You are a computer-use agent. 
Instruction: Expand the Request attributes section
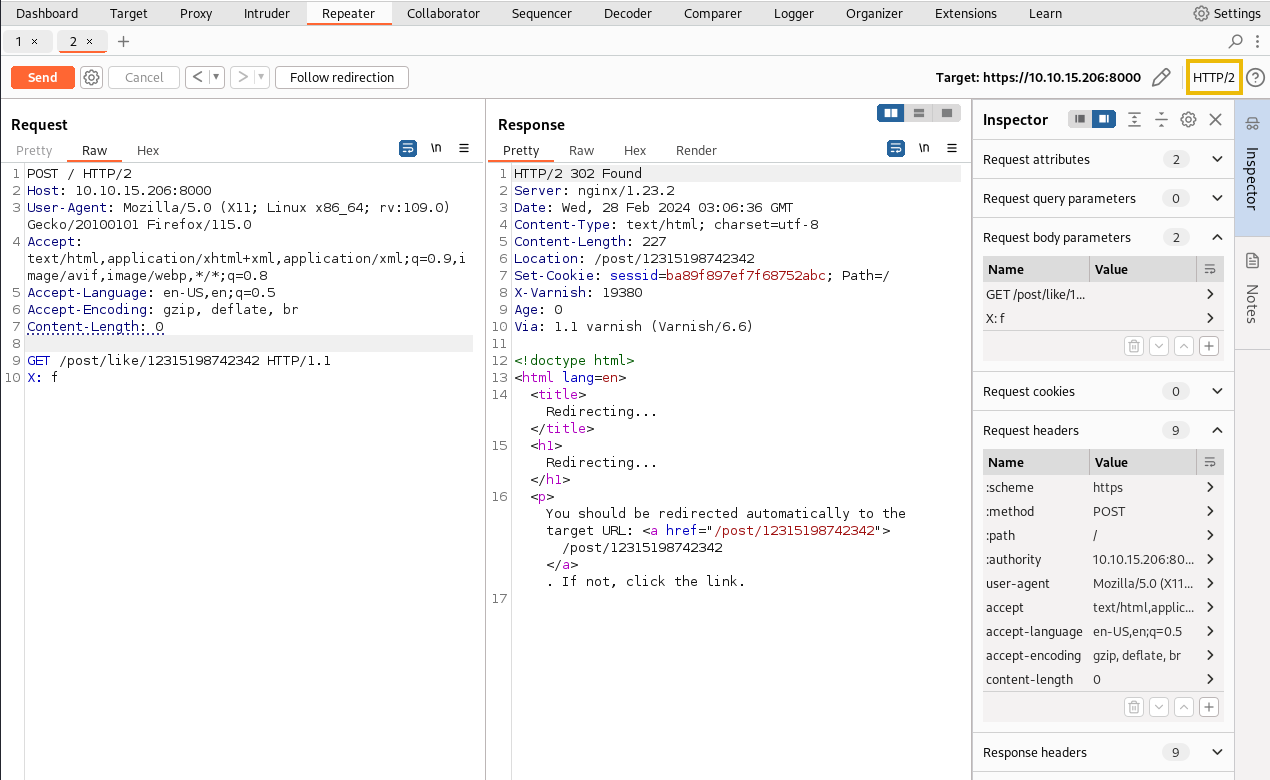tap(1217, 159)
